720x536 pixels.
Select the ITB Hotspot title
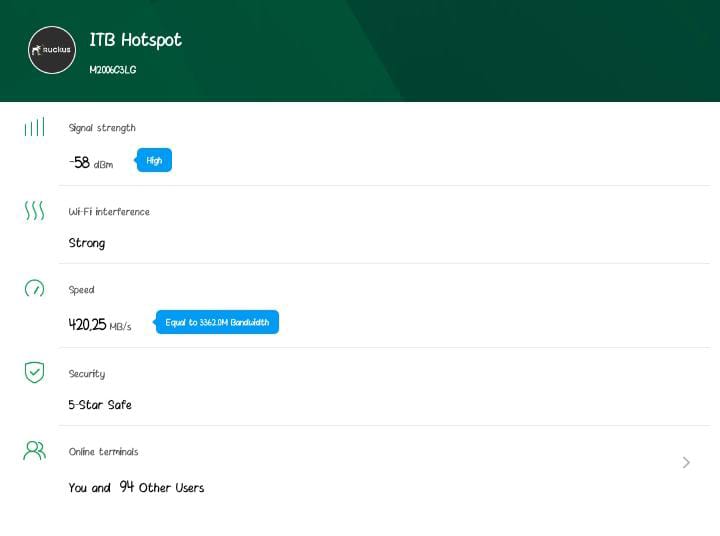[135, 40]
